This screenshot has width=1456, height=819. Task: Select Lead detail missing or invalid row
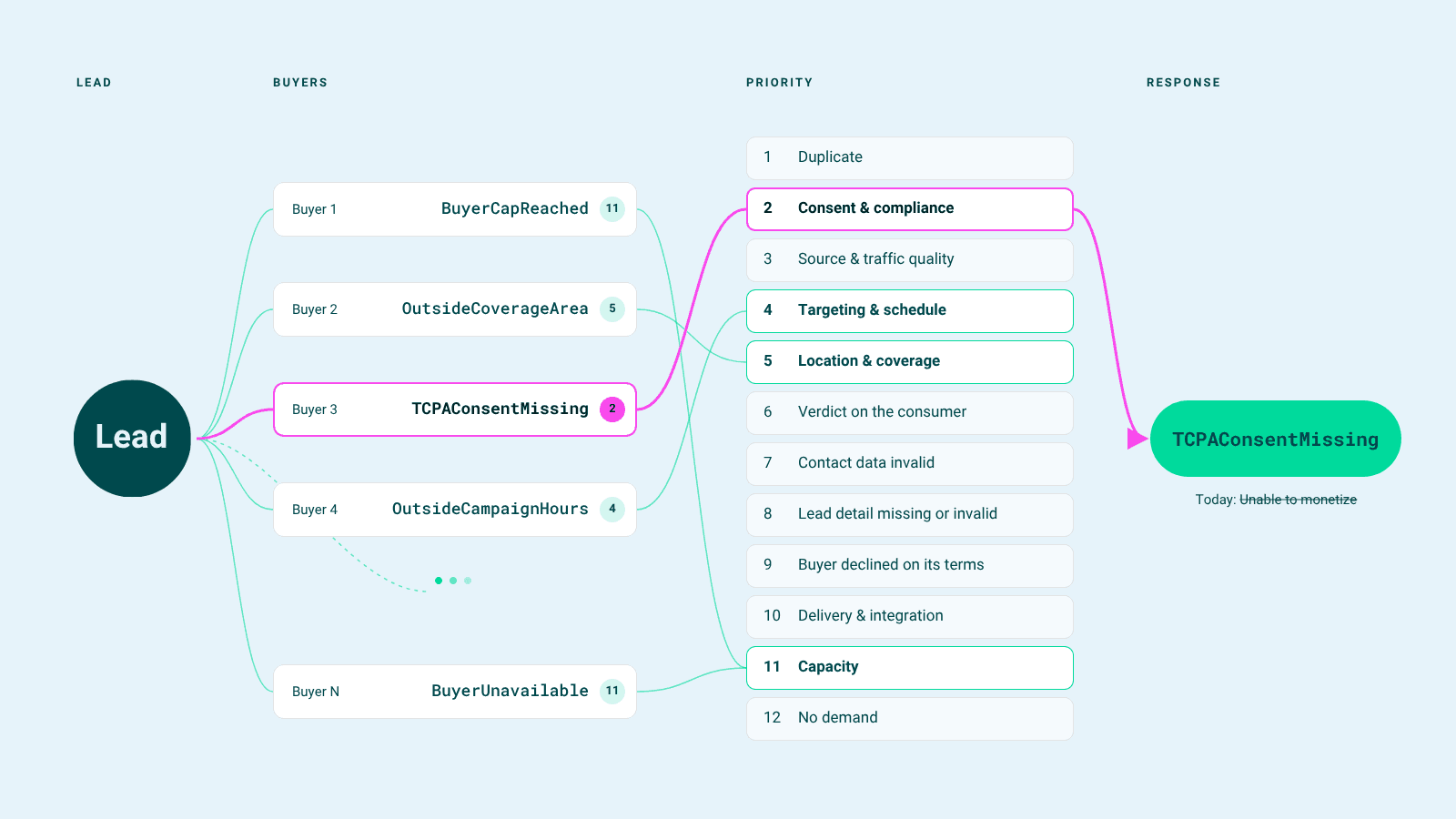pos(910,515)
